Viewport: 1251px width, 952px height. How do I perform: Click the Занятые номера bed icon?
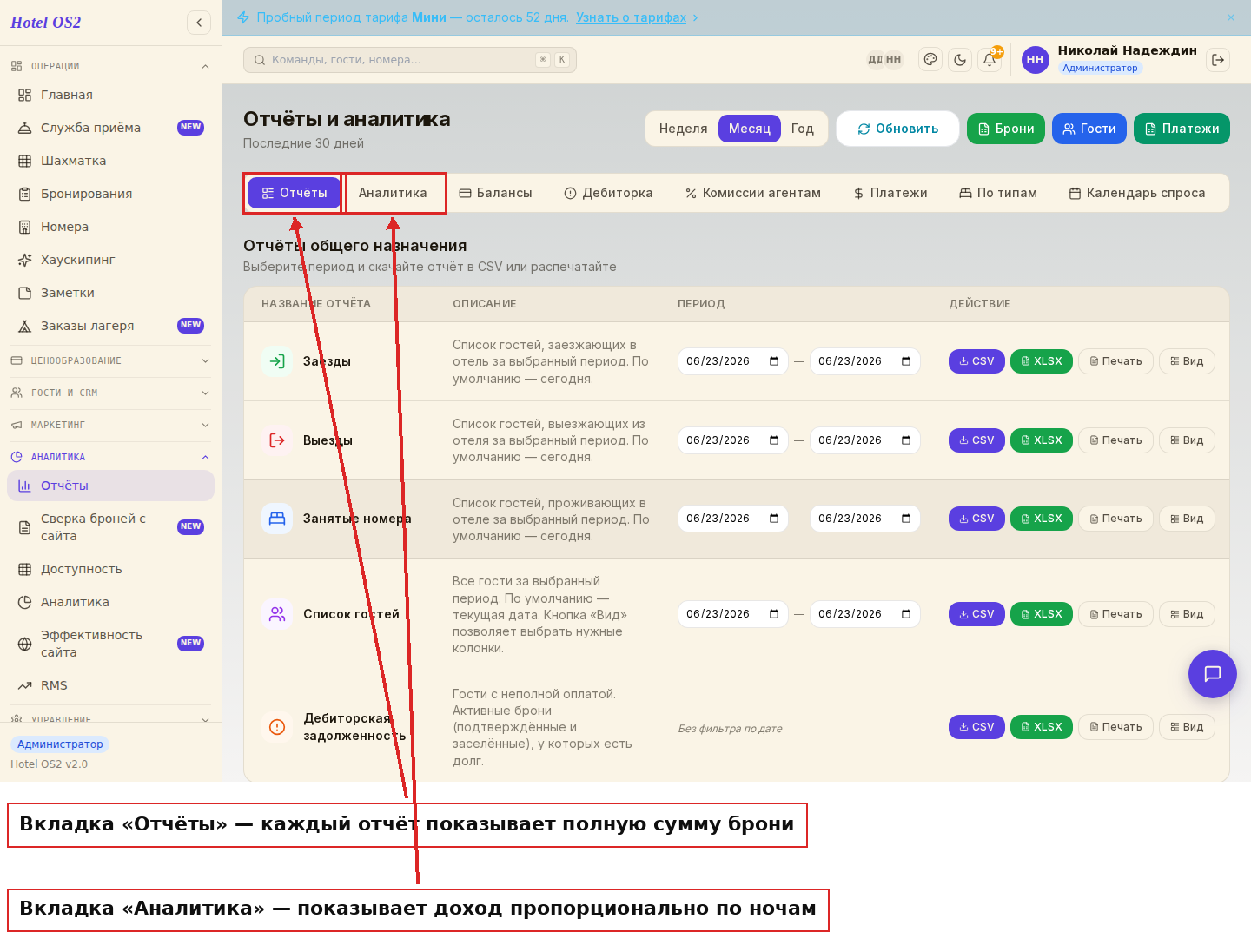(x=277, y=519)
